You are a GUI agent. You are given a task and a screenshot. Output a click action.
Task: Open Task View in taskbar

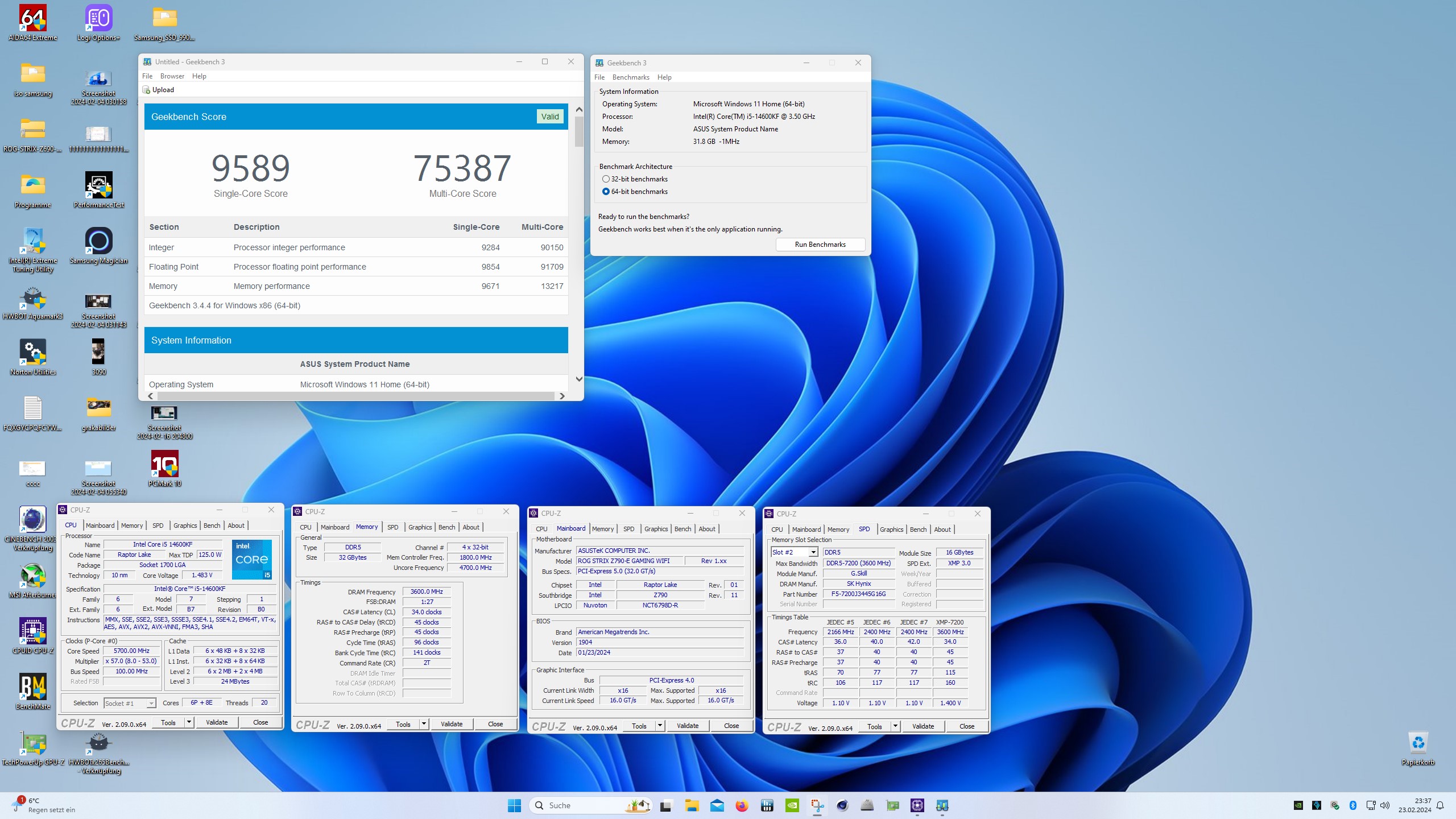[665, 805]
